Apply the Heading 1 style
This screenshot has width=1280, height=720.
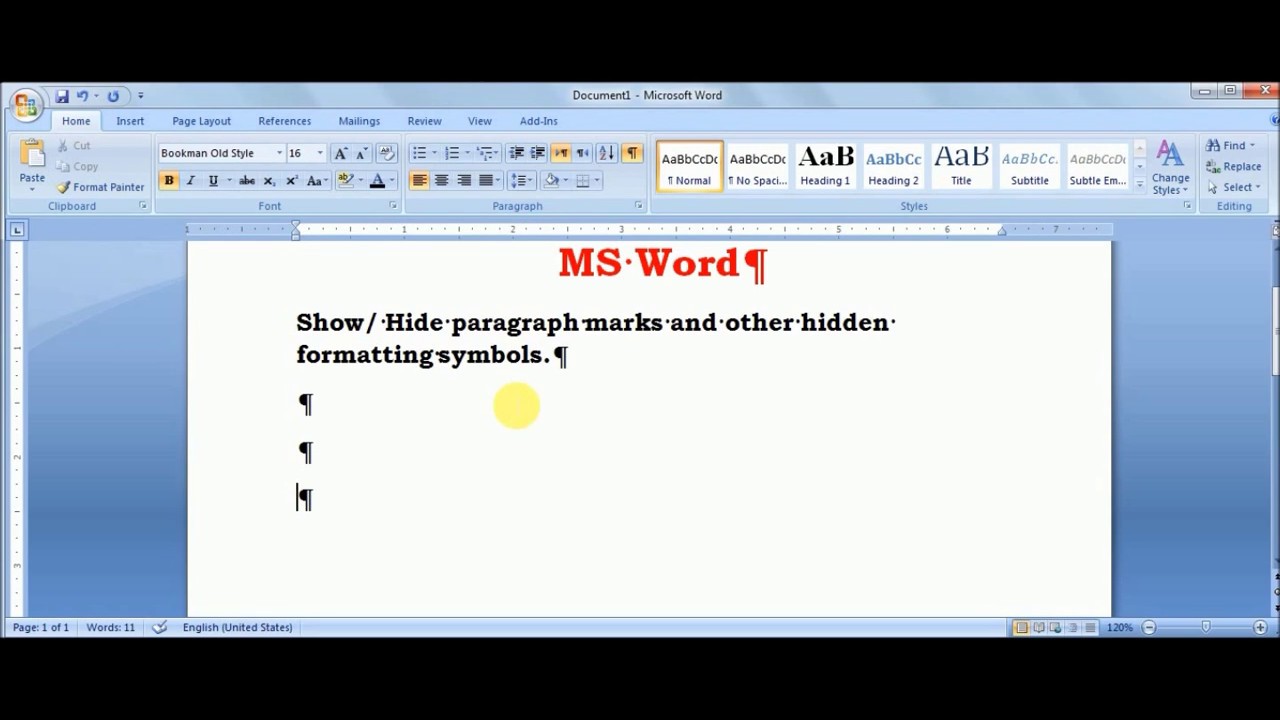[x=825, y=166]
